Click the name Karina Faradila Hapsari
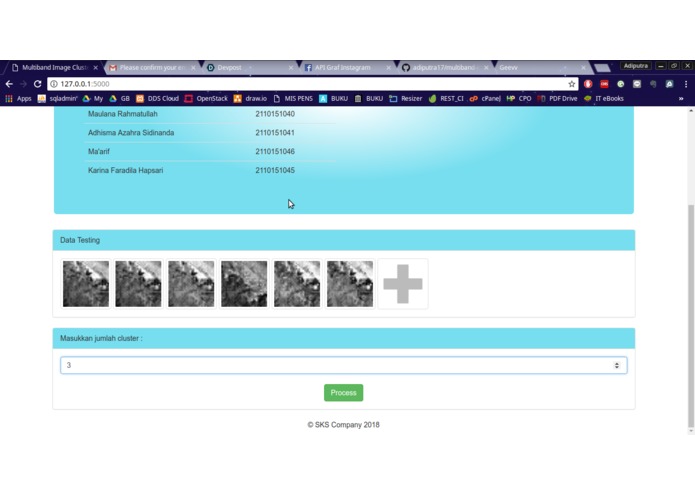This screenshot has width=695, height=494. click(125, 170)
